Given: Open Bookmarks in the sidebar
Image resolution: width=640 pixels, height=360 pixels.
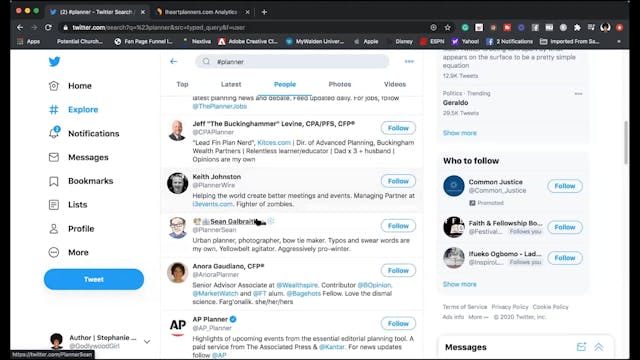Looking at the screenshot, I should tap(81, 181).
